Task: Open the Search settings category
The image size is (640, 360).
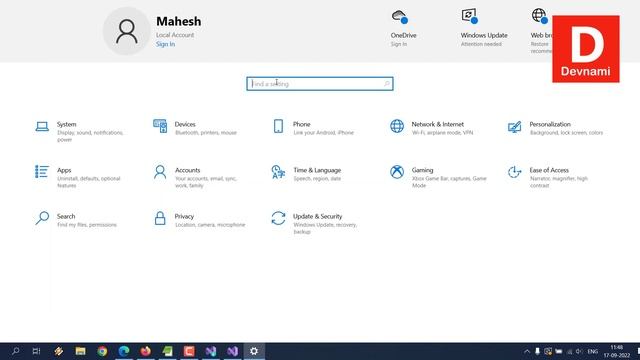Action: pyautogui.click(x=76, y=220)
